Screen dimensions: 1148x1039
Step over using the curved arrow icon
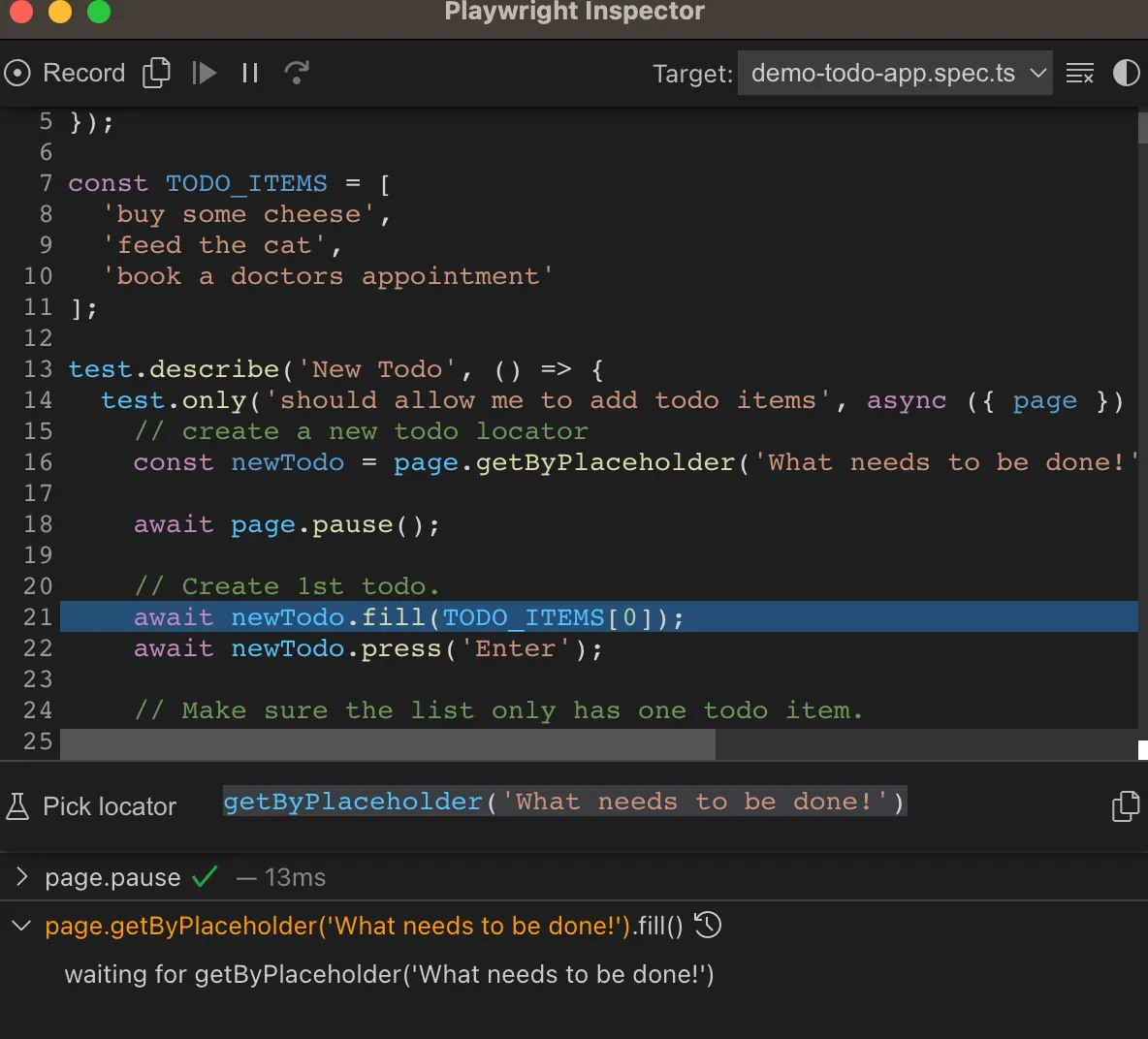[x=297, y=73]
